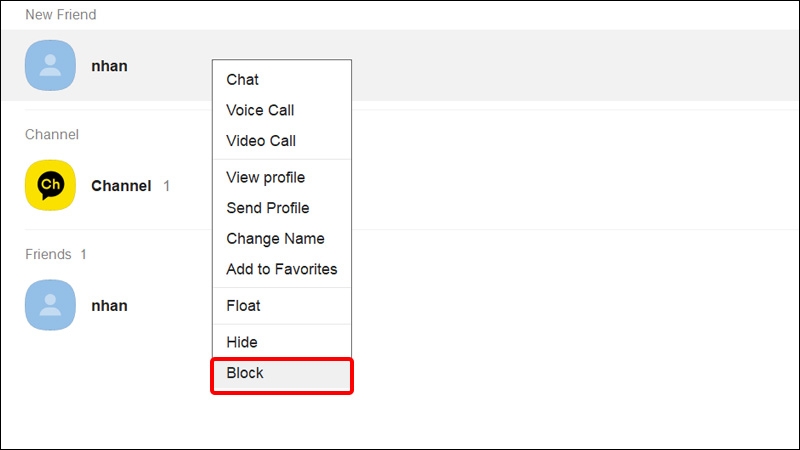
Task: Click nhan's avatar in Friends section
Action: click(50, 305)
